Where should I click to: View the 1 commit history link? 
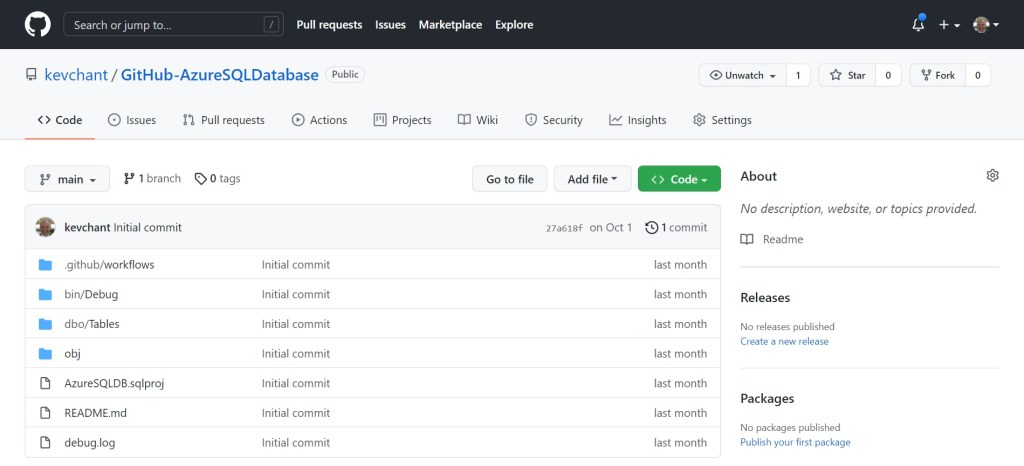coord(676,227)
